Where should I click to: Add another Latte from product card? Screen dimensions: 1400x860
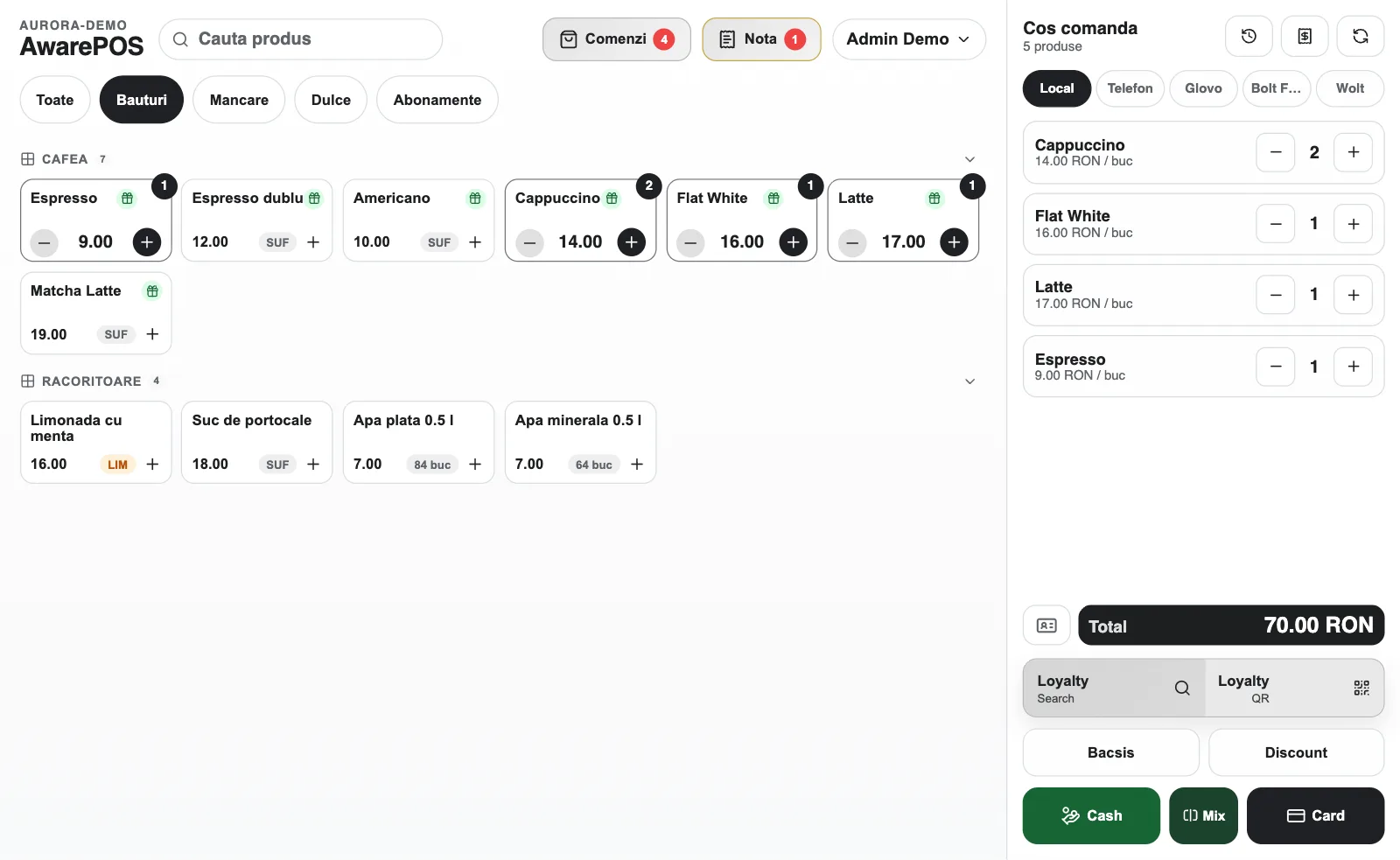point(955,241)
